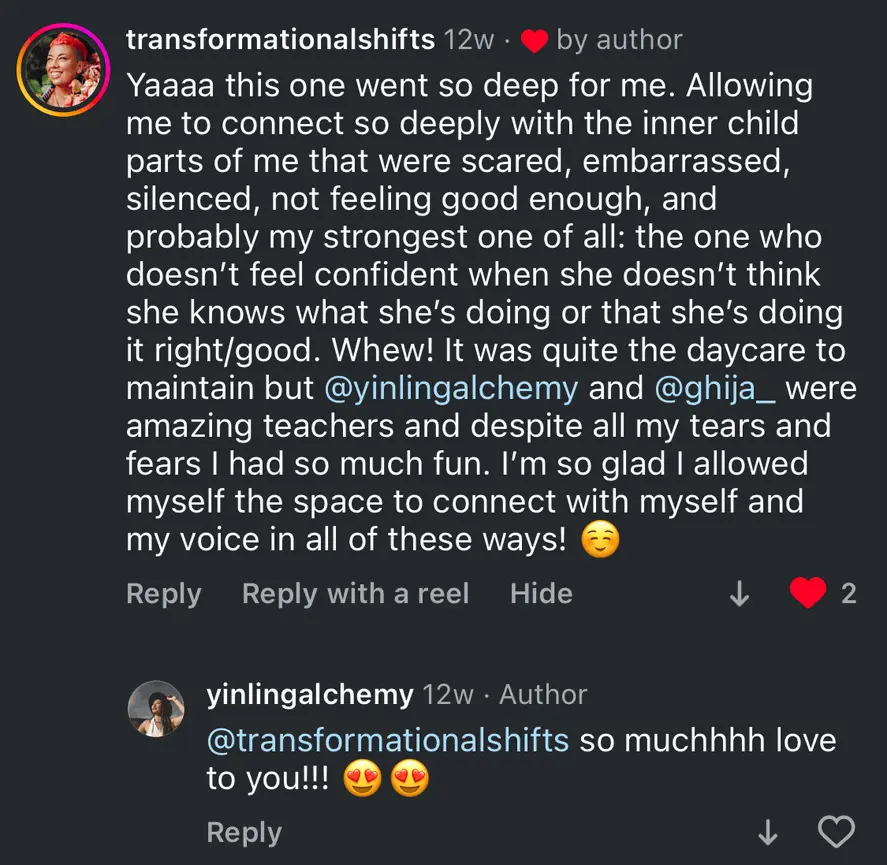887x865 pixels.
Task: Tap the transformationalshifts username
Action: click(281, 40)
